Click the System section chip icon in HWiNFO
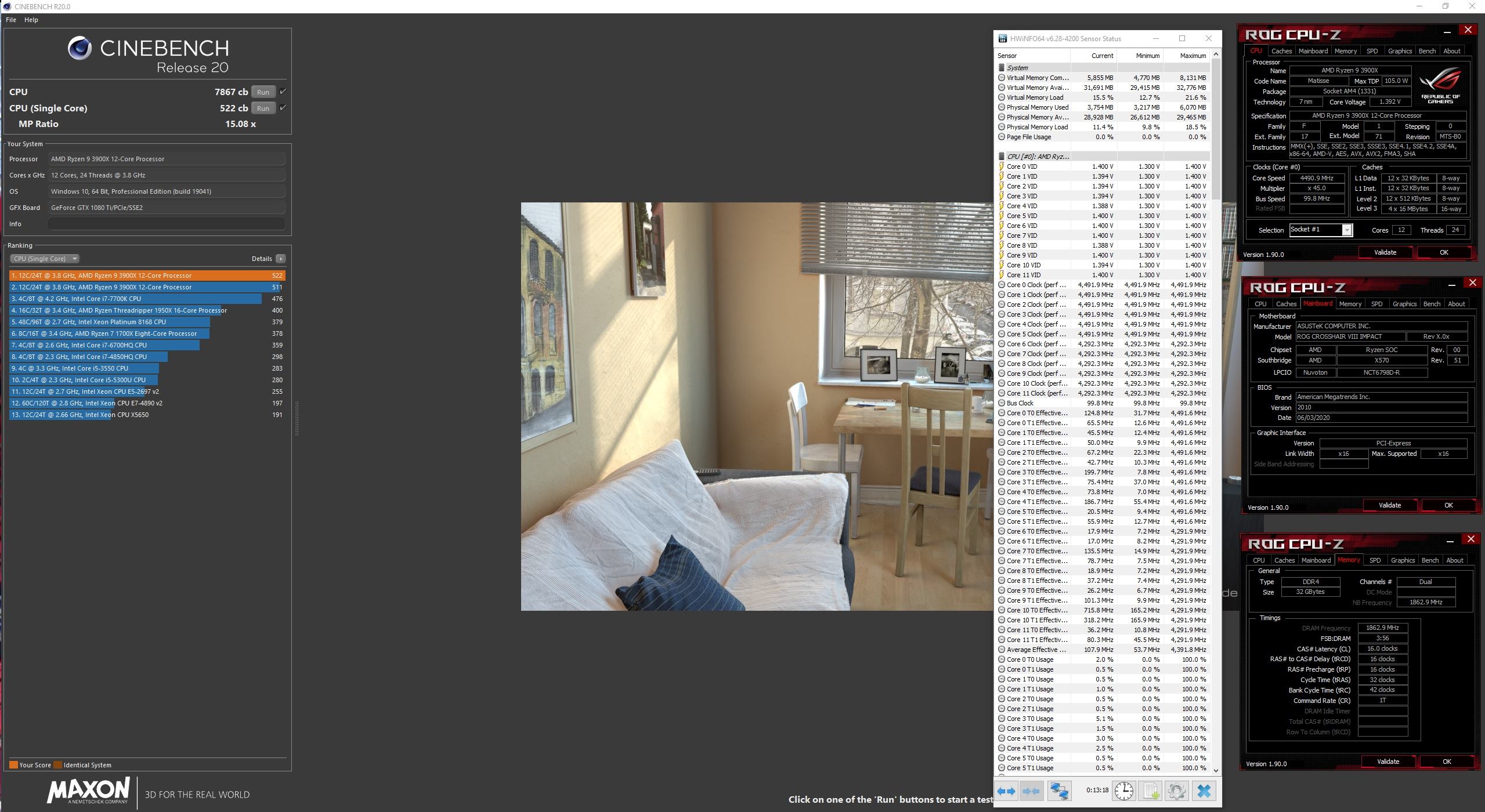 tap(1002, 68)
